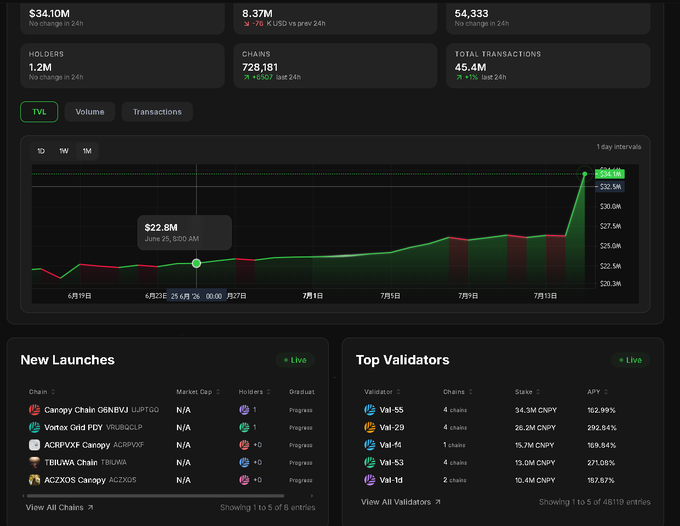Click holder avatar in ACZXOS Canopy row
The width and height of the screenshot is (680, 526).
(x=244, y=480)
